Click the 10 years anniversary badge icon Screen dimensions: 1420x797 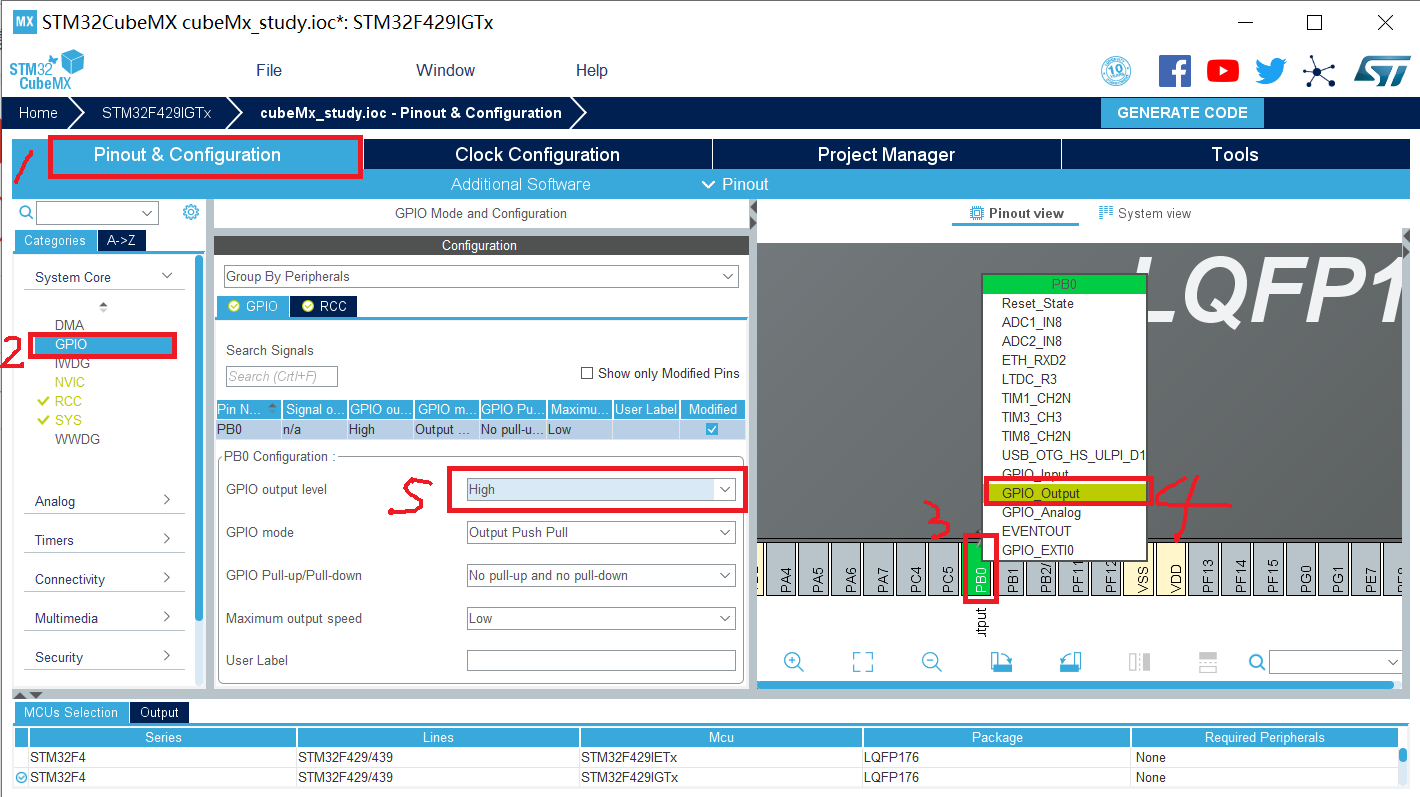1116,71
